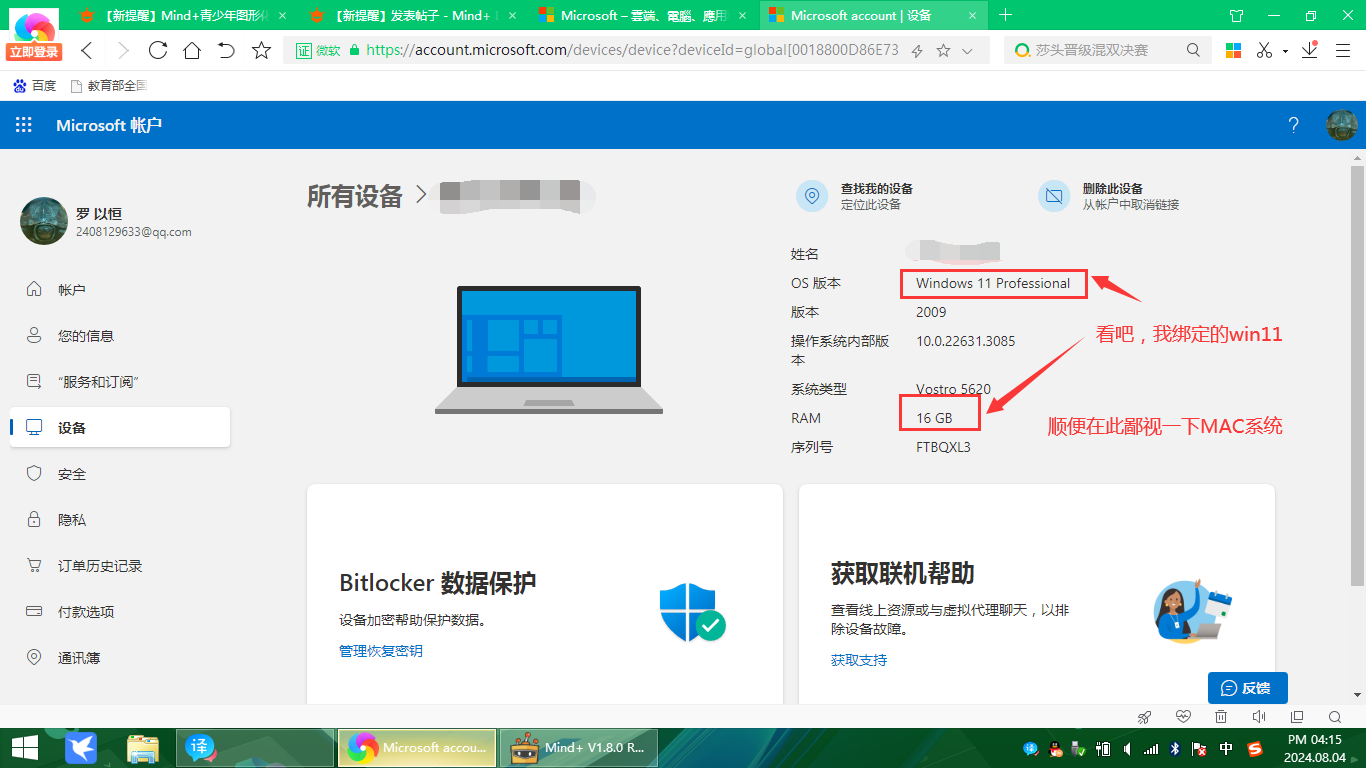
Task: Click the stacked-windows icon in status bar
Action: [1297, 717]
